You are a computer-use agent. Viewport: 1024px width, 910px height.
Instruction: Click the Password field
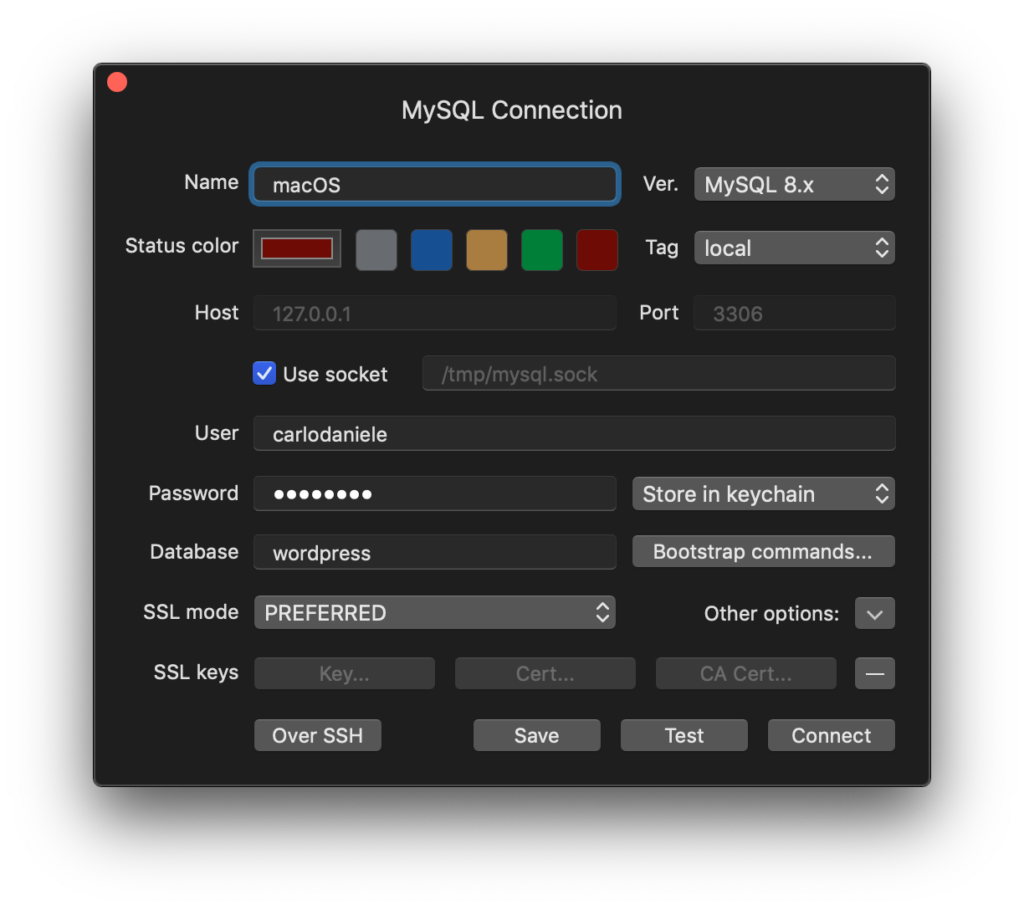point(435,494)
